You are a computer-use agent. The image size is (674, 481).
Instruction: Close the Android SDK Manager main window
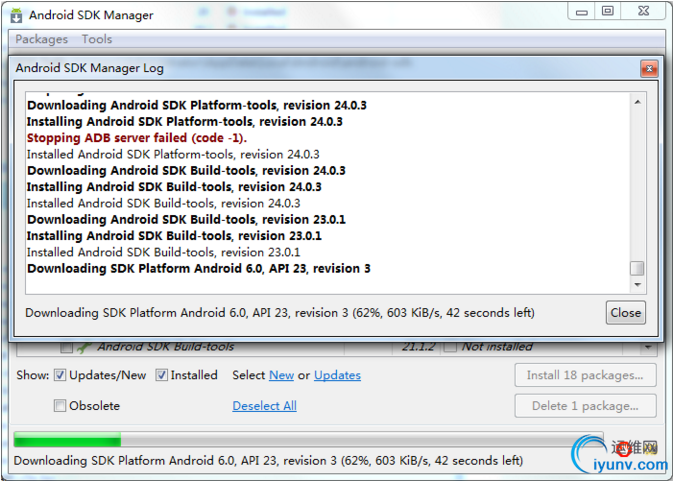pos(643,11)
